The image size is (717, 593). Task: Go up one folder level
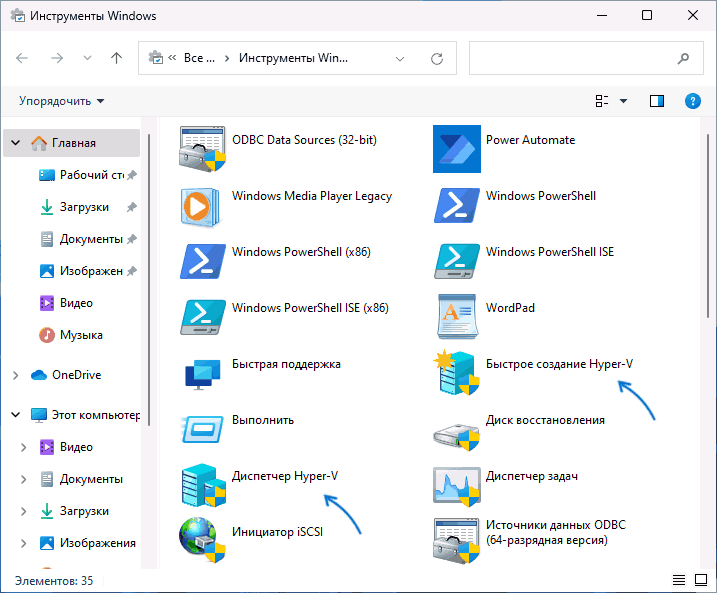117,58
